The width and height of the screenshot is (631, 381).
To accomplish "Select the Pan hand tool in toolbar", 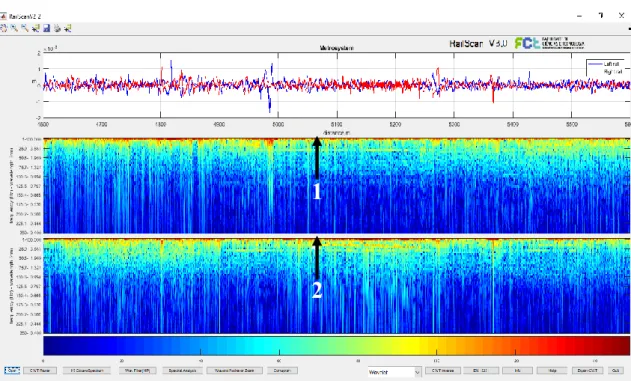I will 4,28.
